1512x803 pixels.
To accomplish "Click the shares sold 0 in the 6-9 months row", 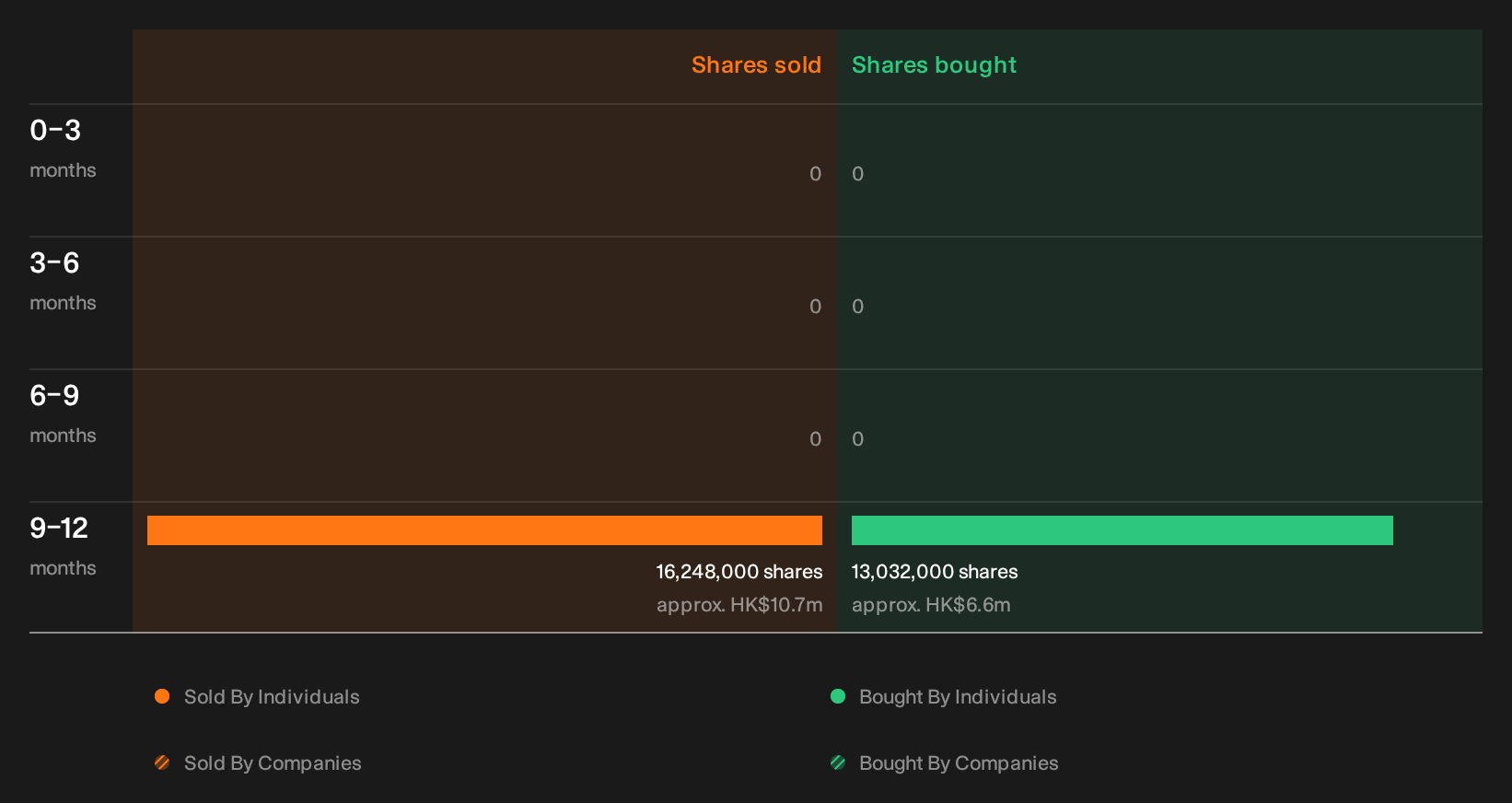I will (x=816, y=439).
